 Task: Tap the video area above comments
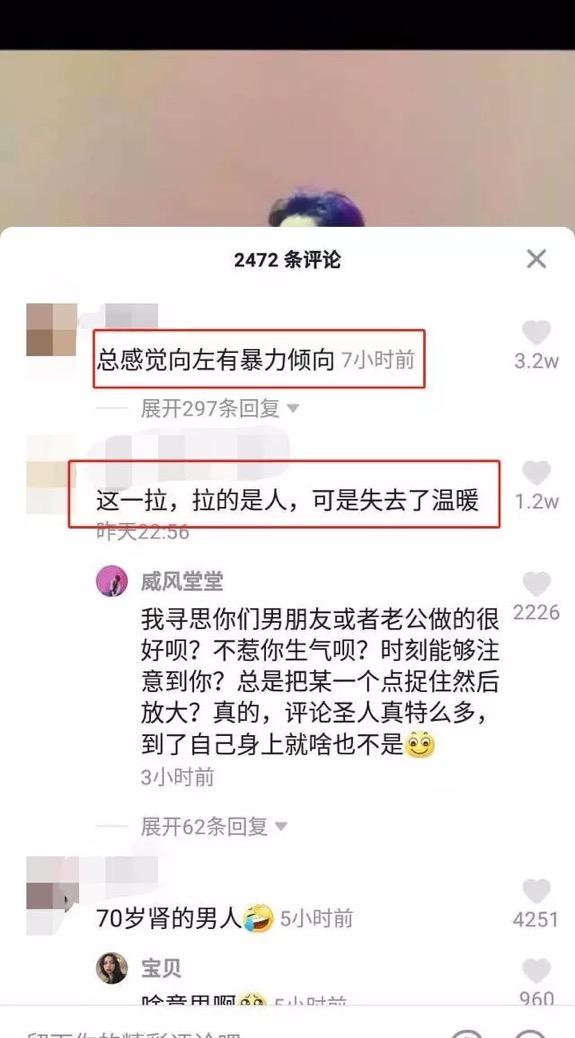point(287,138)
